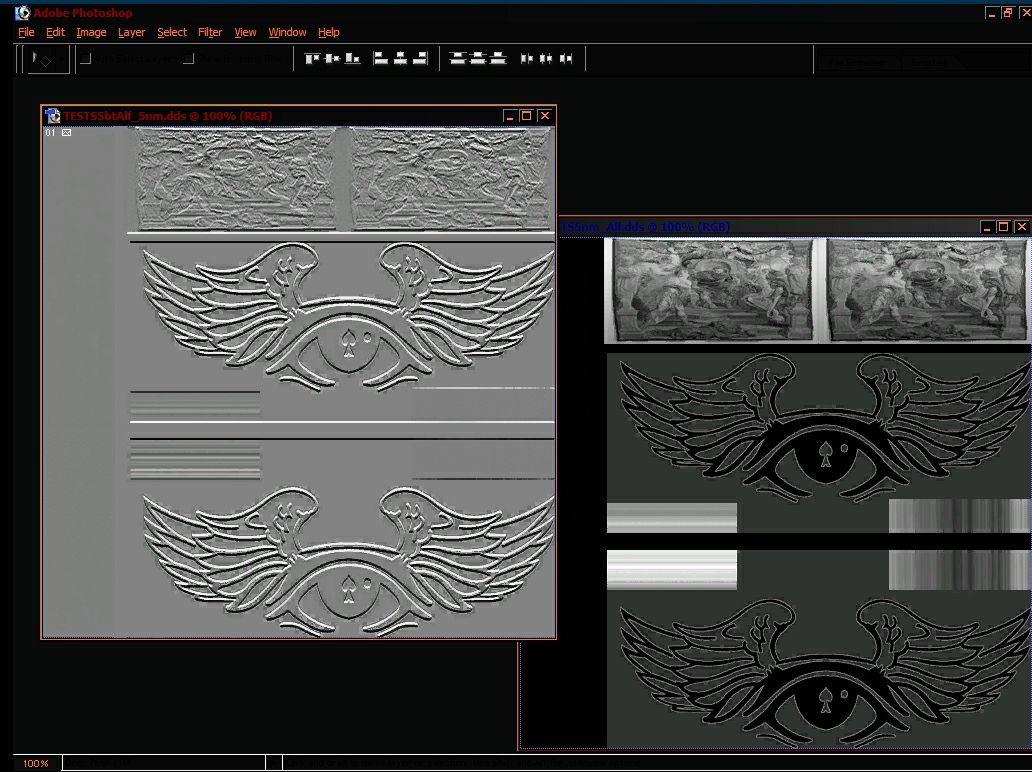The image size is (1032, 772).
Task: Click the Align Horizontal Centers icon
Action: [x=401, y=59]
